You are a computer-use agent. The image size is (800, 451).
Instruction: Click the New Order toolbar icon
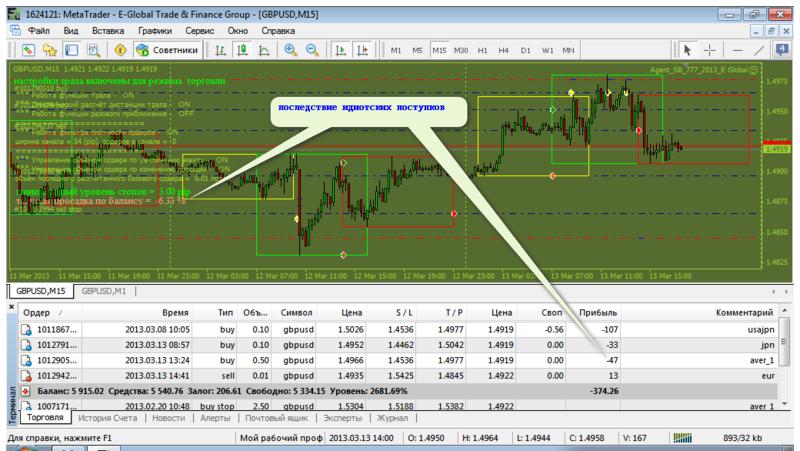coord(28,50)
